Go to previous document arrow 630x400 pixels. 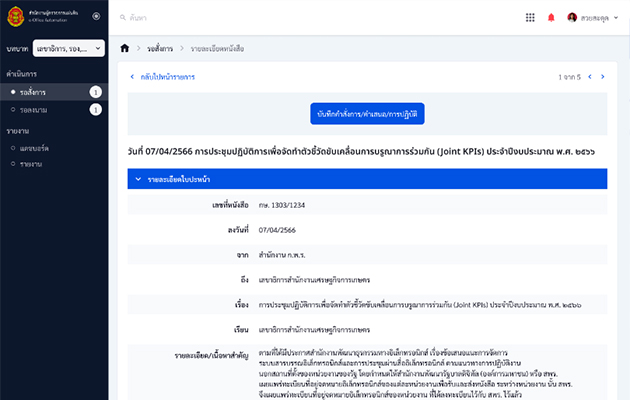click(591, 76)
